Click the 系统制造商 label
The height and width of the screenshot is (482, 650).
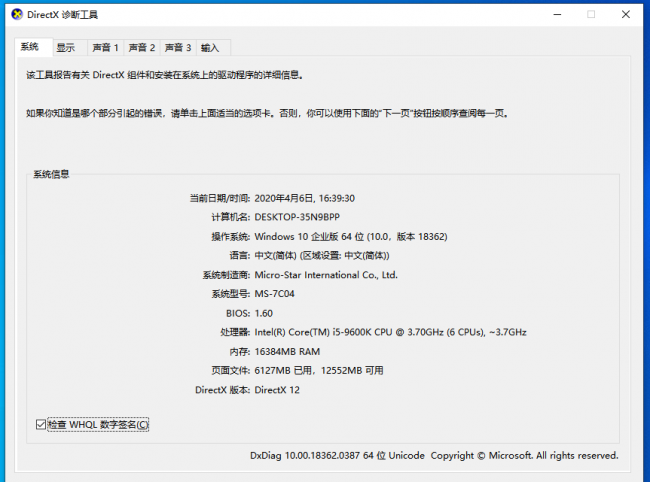226,275
